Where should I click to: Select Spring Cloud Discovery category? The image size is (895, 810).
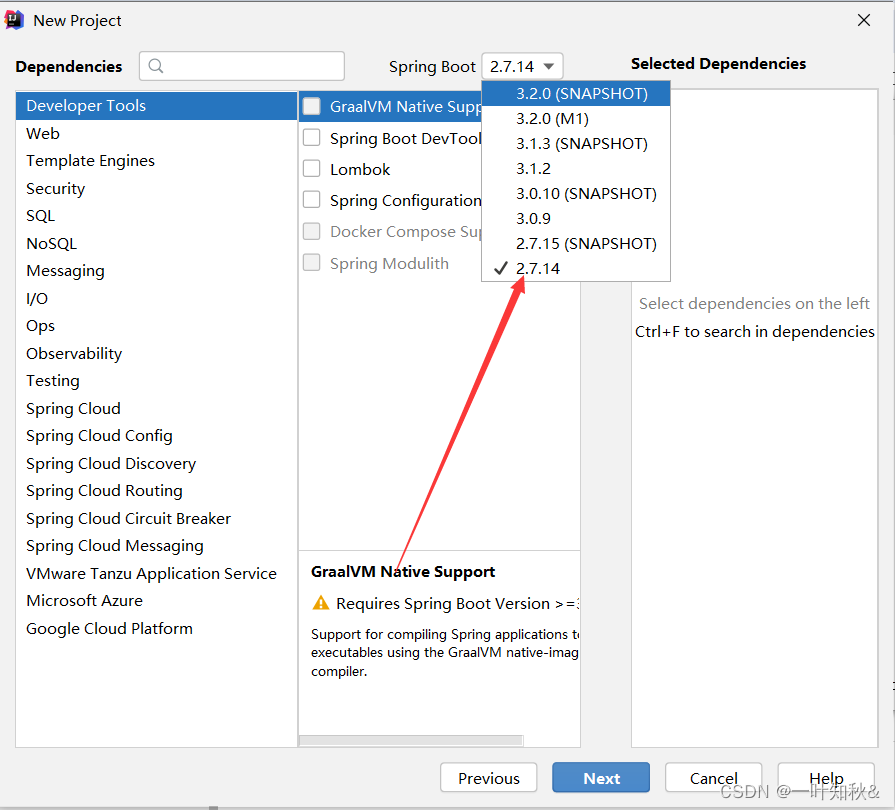pyautogui.click(x=156, y=464)
